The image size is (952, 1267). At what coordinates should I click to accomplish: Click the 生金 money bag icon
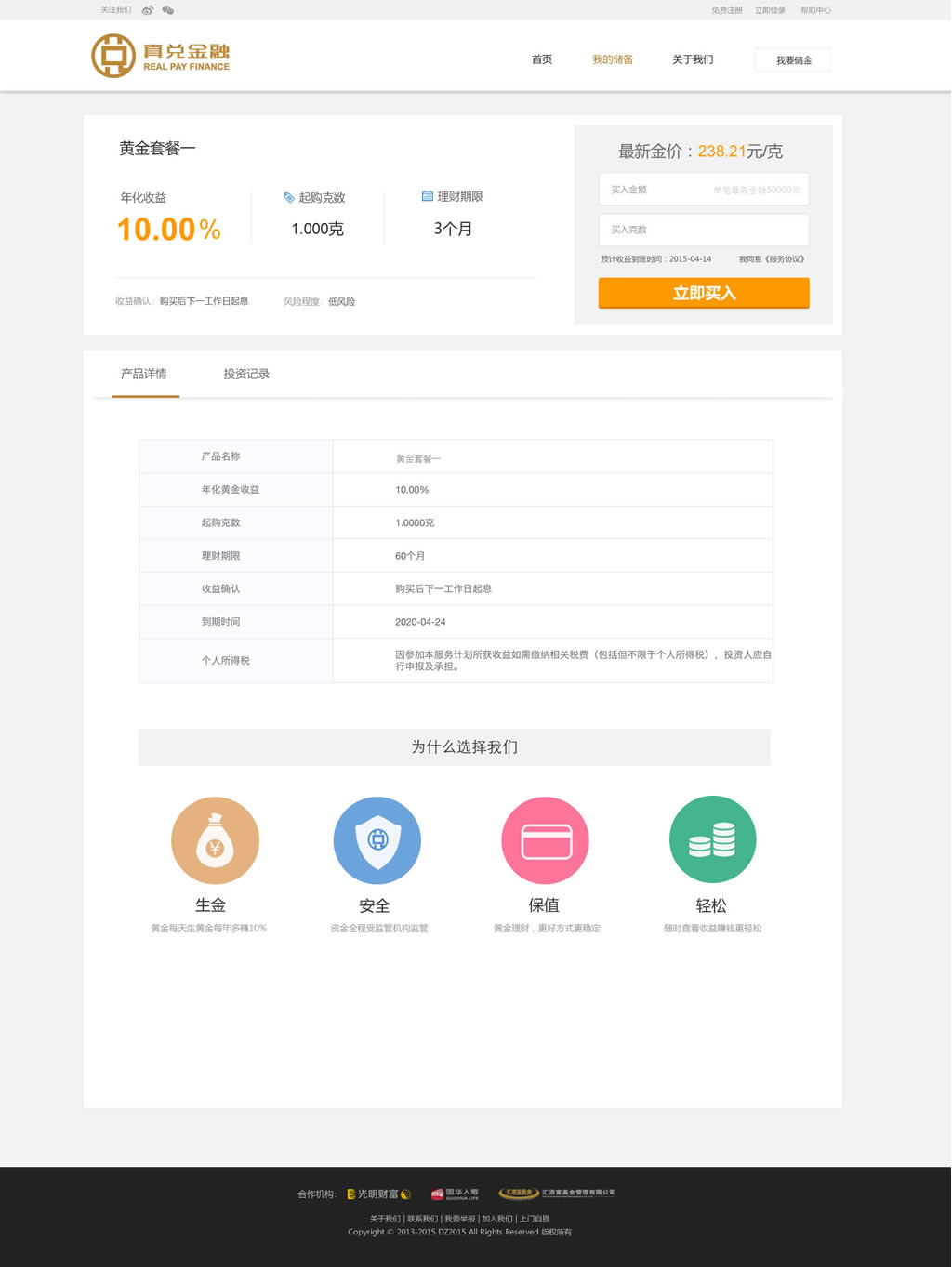pos(215,840)
